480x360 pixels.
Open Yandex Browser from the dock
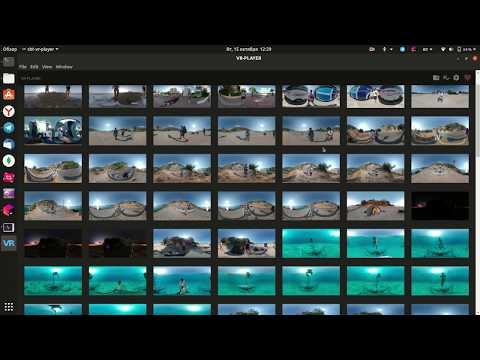9,111
